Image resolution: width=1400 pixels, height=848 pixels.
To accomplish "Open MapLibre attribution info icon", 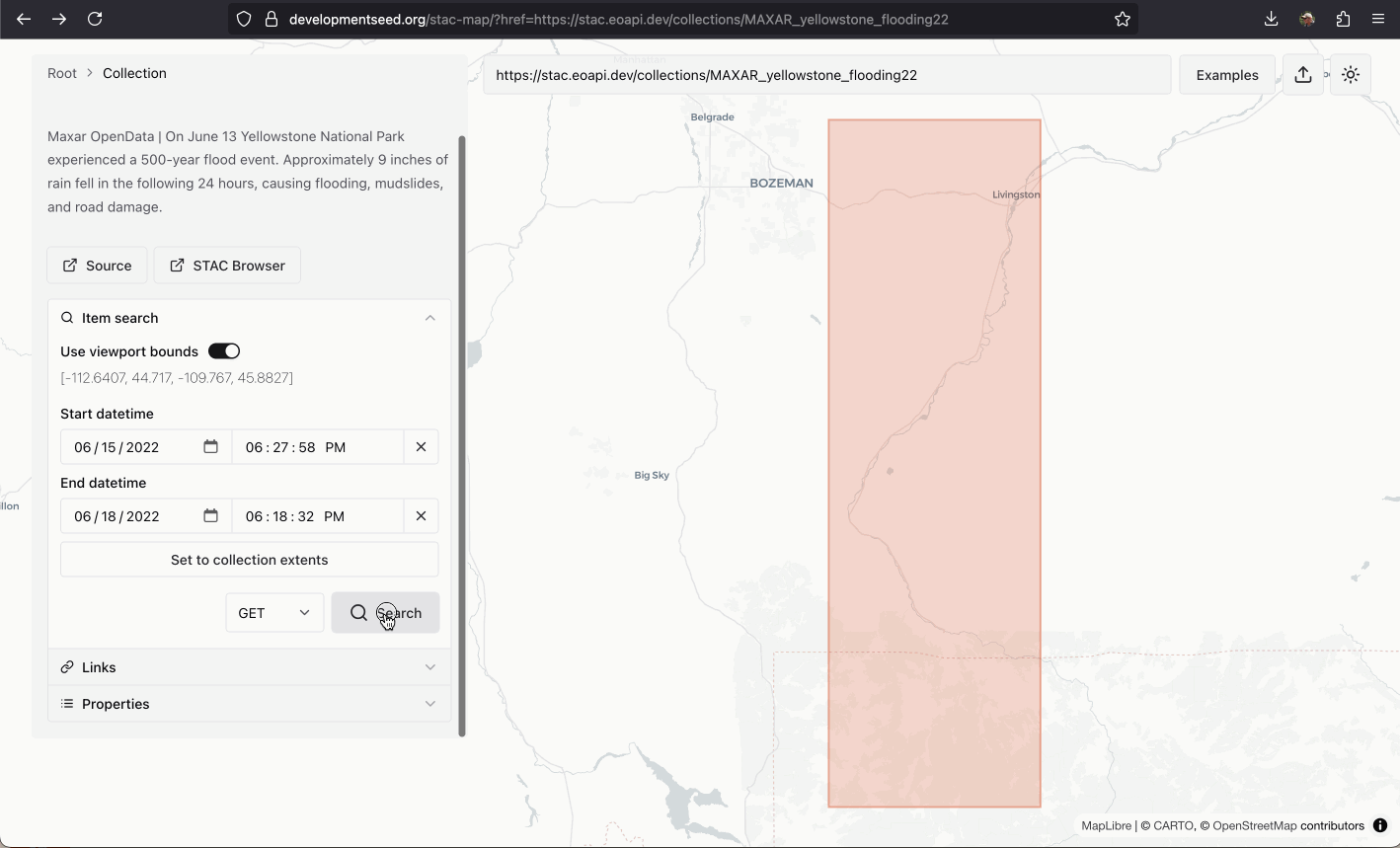I will (x=1380, y=825).
